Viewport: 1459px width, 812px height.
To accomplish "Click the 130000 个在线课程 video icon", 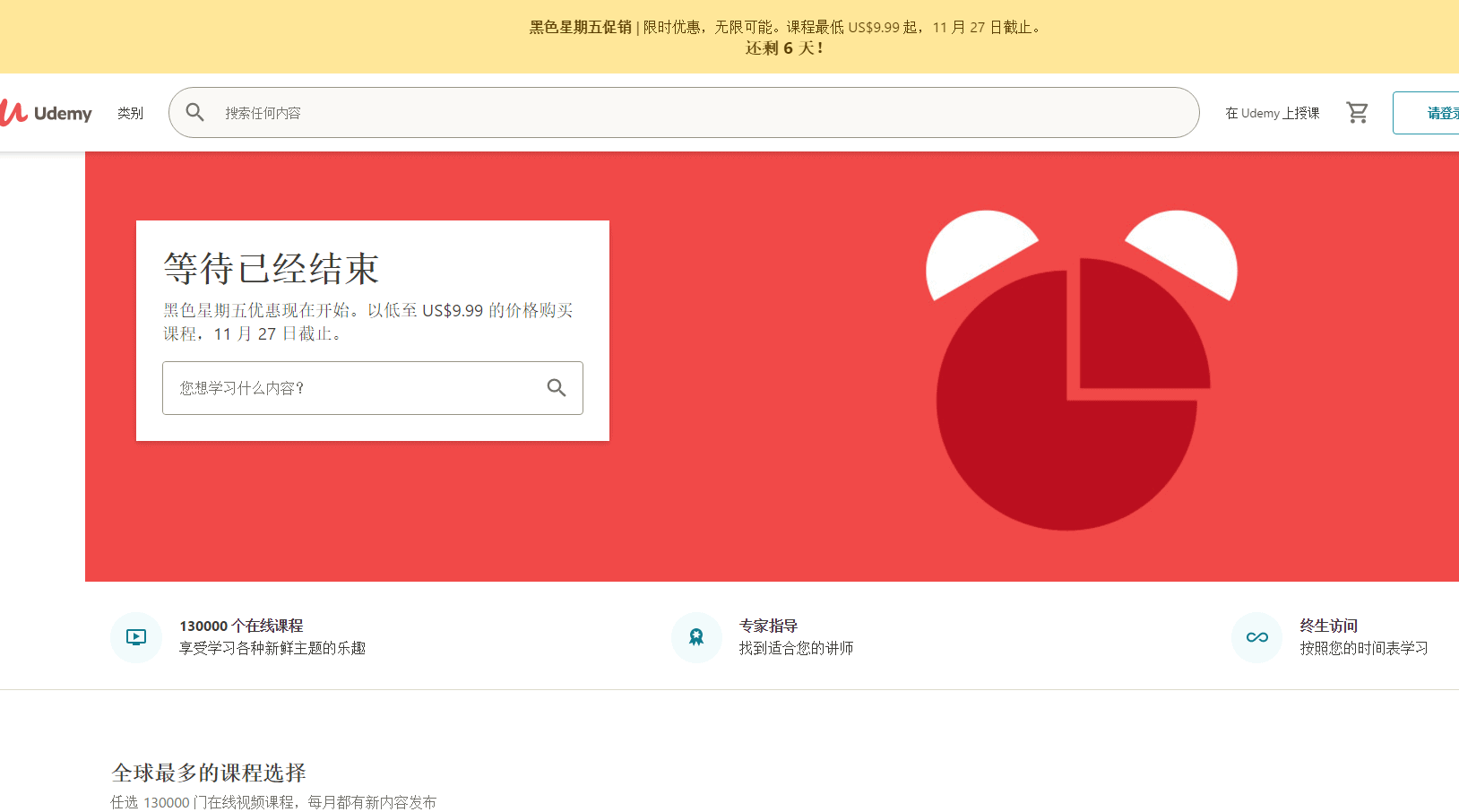I will [136, 637].
